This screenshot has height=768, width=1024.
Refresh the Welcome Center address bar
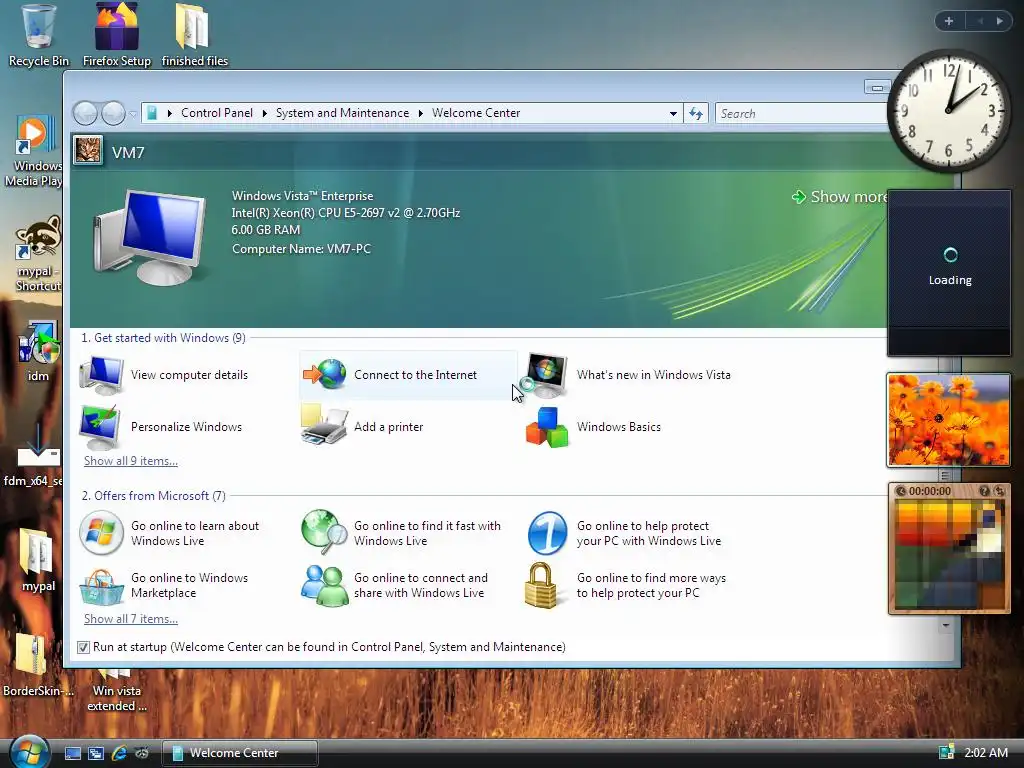(x=696, y=114)
